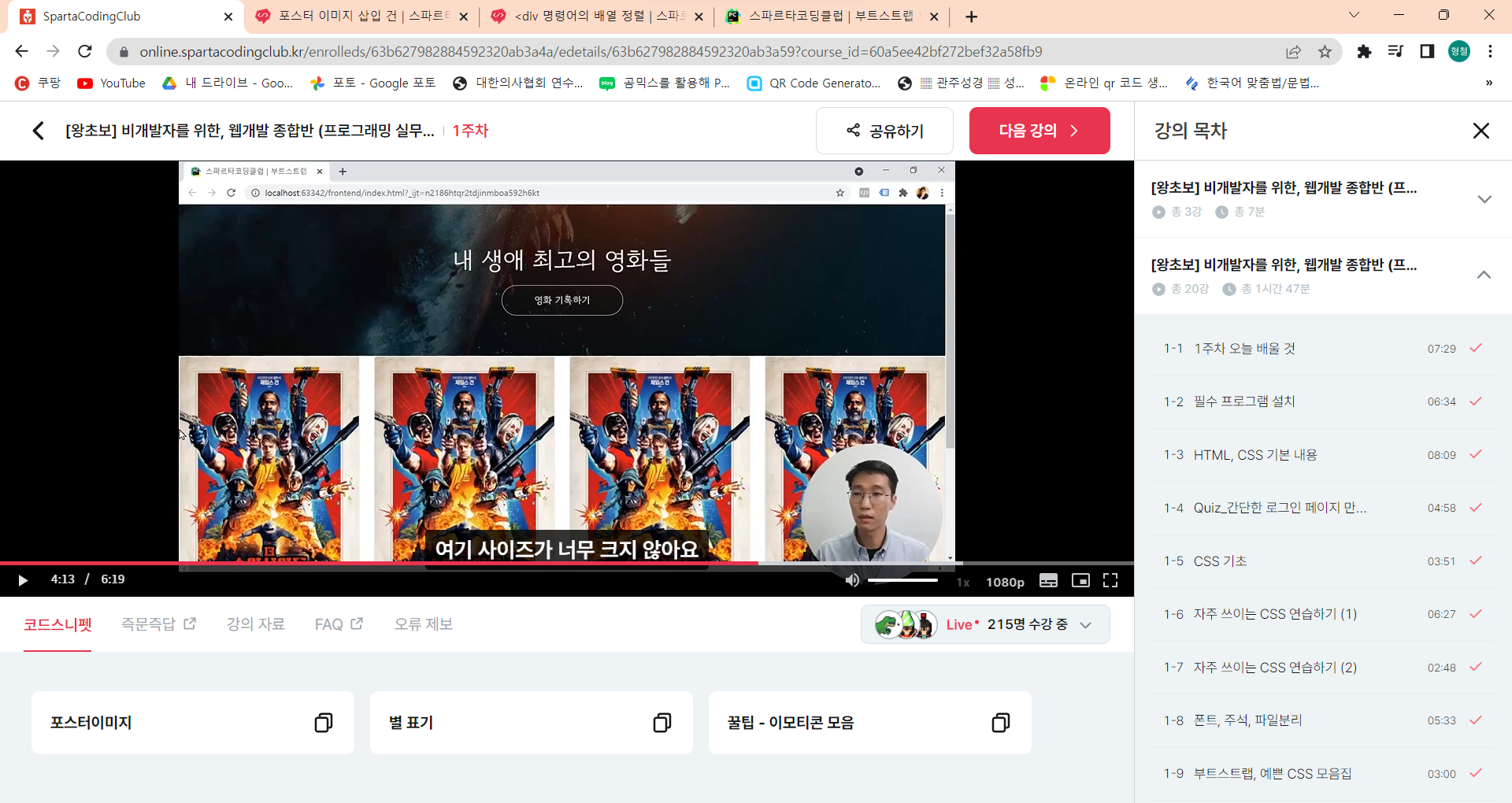The image size is (1512, 803).
Task: Open the YouTube bookmark
Action: [x=111, y=83]
